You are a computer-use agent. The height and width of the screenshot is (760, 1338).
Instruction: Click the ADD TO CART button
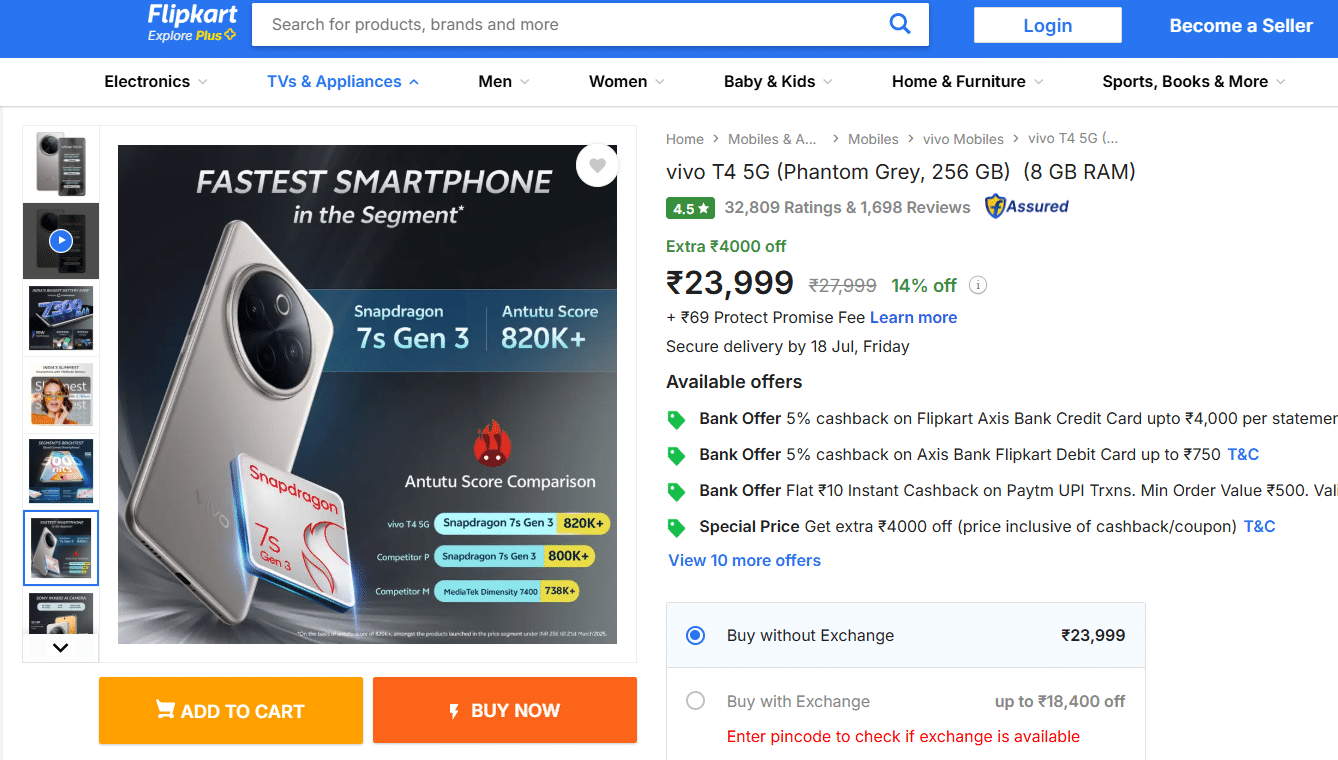point(231,711)
